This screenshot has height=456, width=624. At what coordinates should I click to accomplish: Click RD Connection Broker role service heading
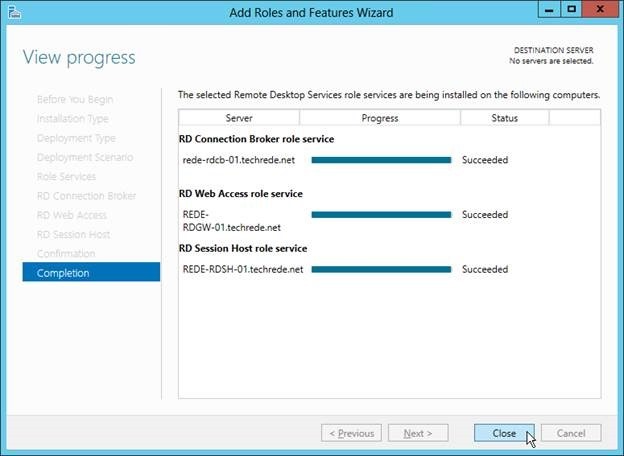tap(256, 139)
